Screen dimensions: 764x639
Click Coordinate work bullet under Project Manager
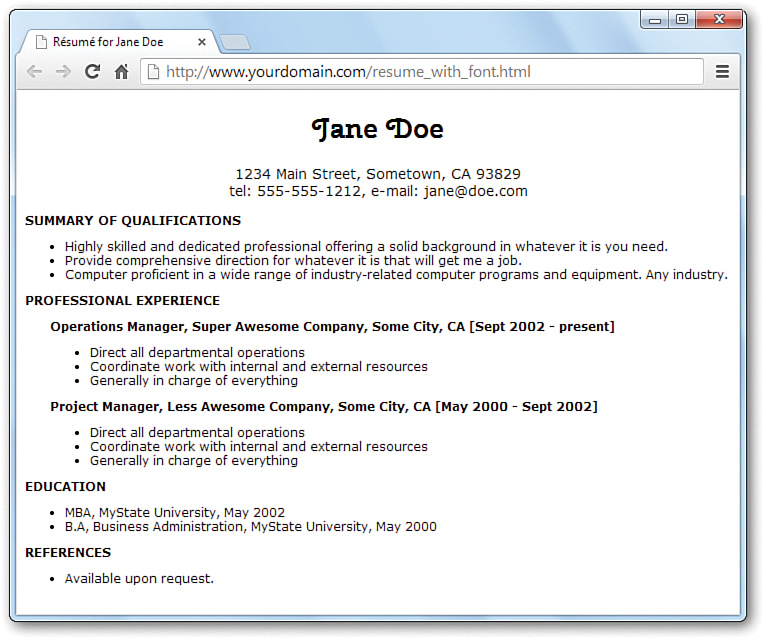[258, 446]
